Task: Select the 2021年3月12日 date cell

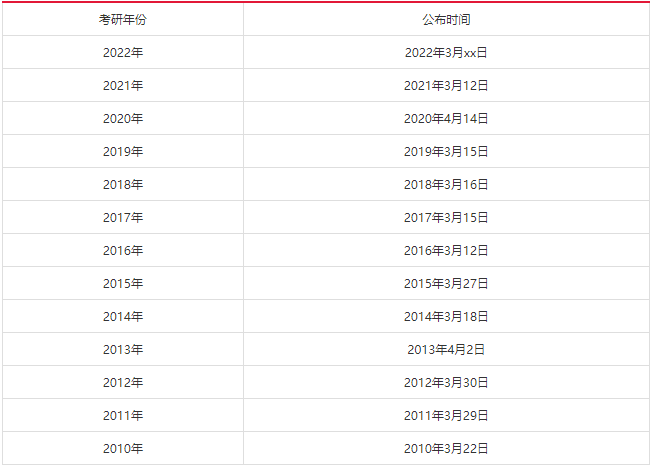Action: 446,85
